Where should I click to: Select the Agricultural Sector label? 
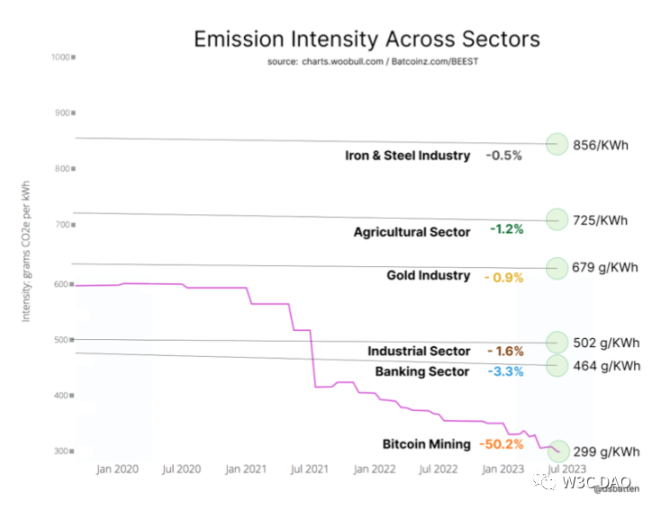click(x=412, y=232)
